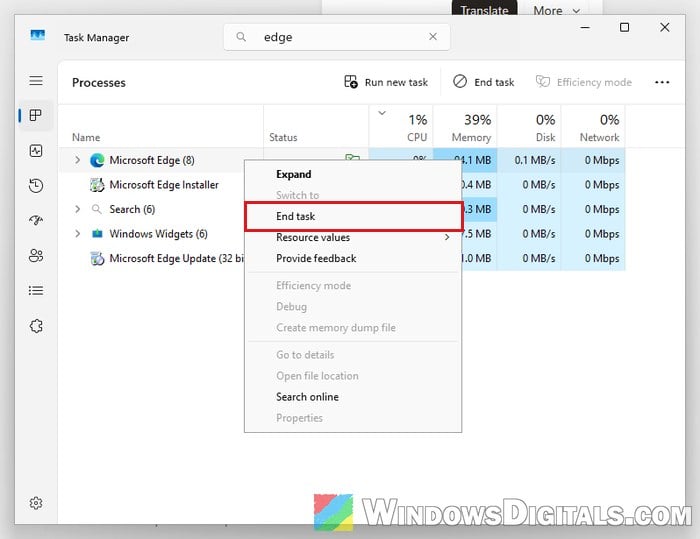The image size is (700, 539).
Task: Click the Windows Widgets process icon
Action: coord(97,234)
